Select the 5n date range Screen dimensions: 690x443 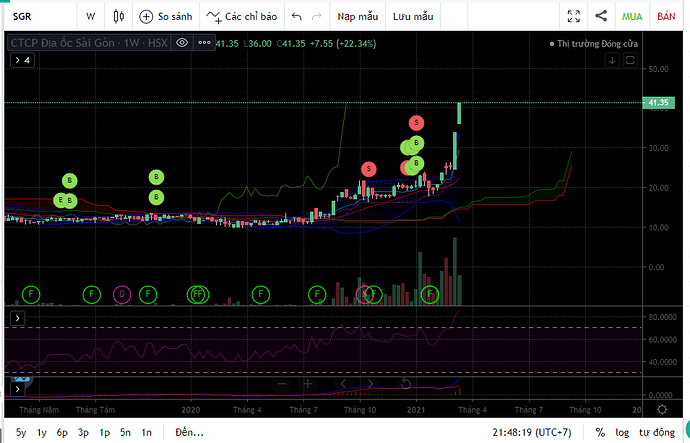[x=125, y=433]
